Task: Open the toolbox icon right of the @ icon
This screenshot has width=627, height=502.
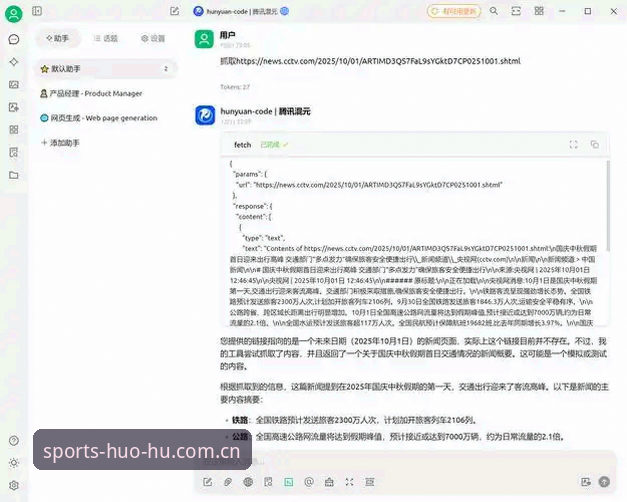Action: coord(329,482)
